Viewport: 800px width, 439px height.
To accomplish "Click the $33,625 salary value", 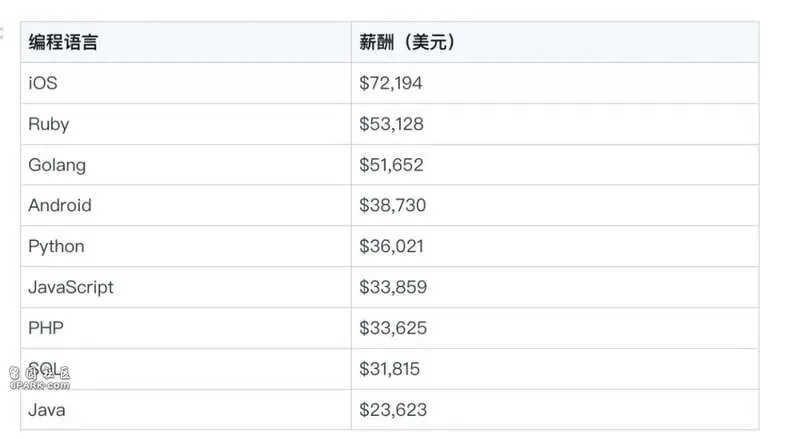I will pyautogui.click(x=393, y=328).
